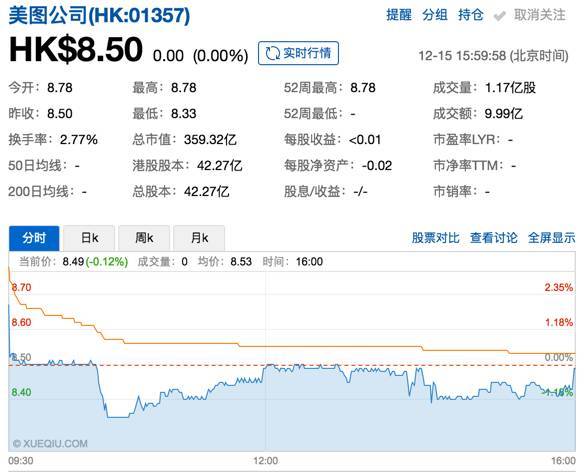Click the 0.00 (0.00%) change value
Screen dimensions: 588x472
pos(201,56)
